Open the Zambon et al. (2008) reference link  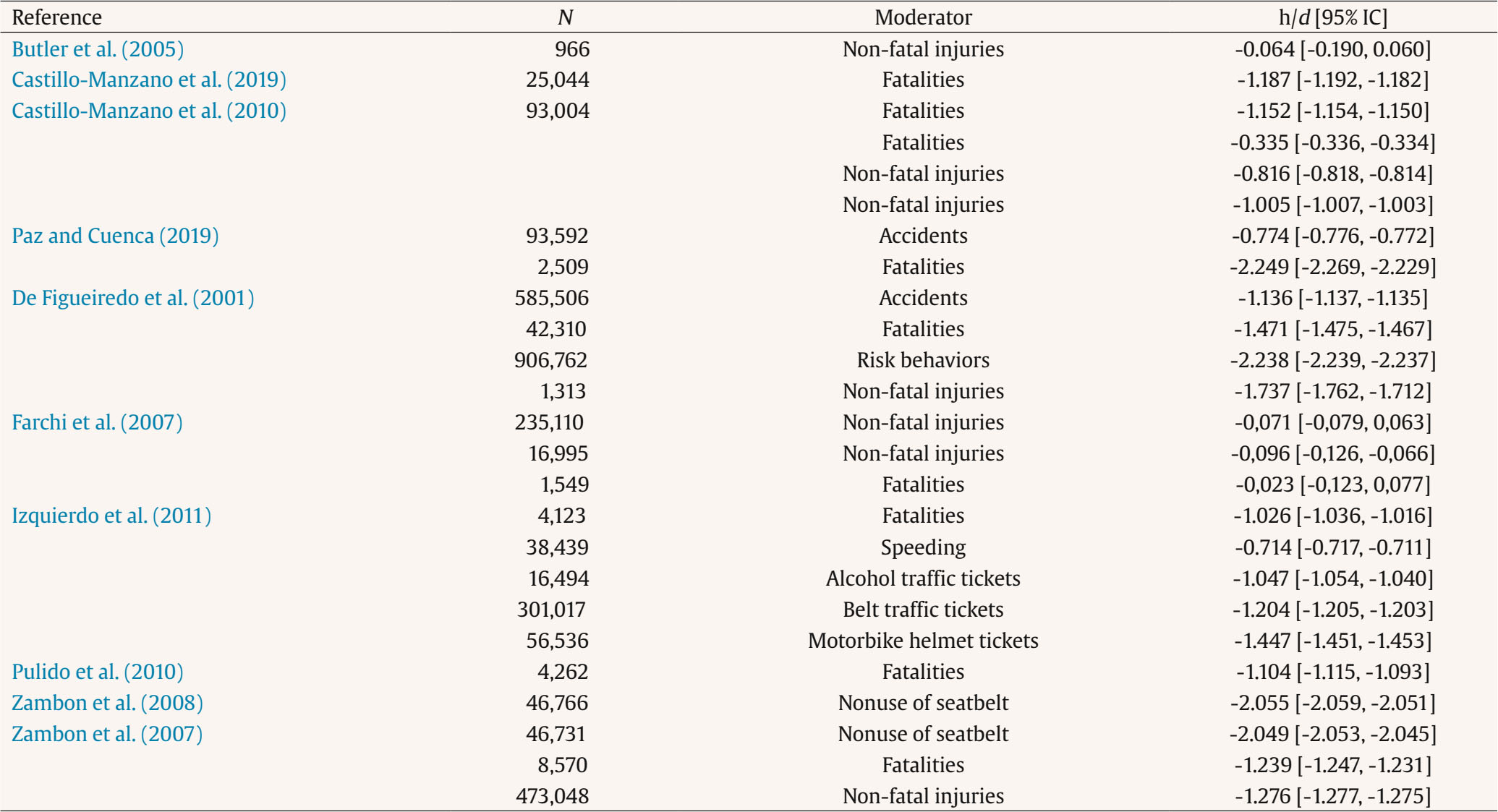tap(107, 703)
